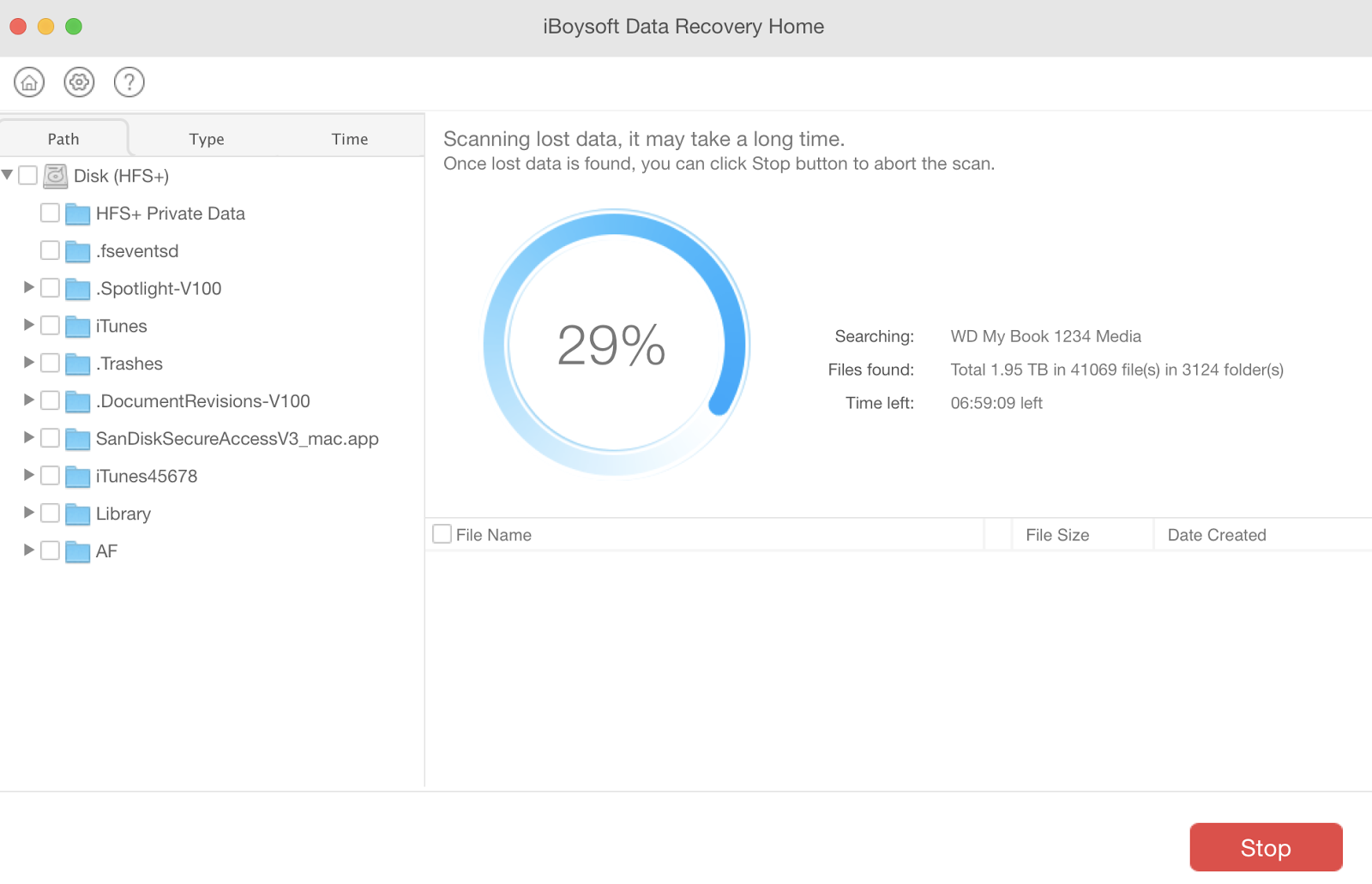Expand the .Trashes folder

(x=28, y=363)
